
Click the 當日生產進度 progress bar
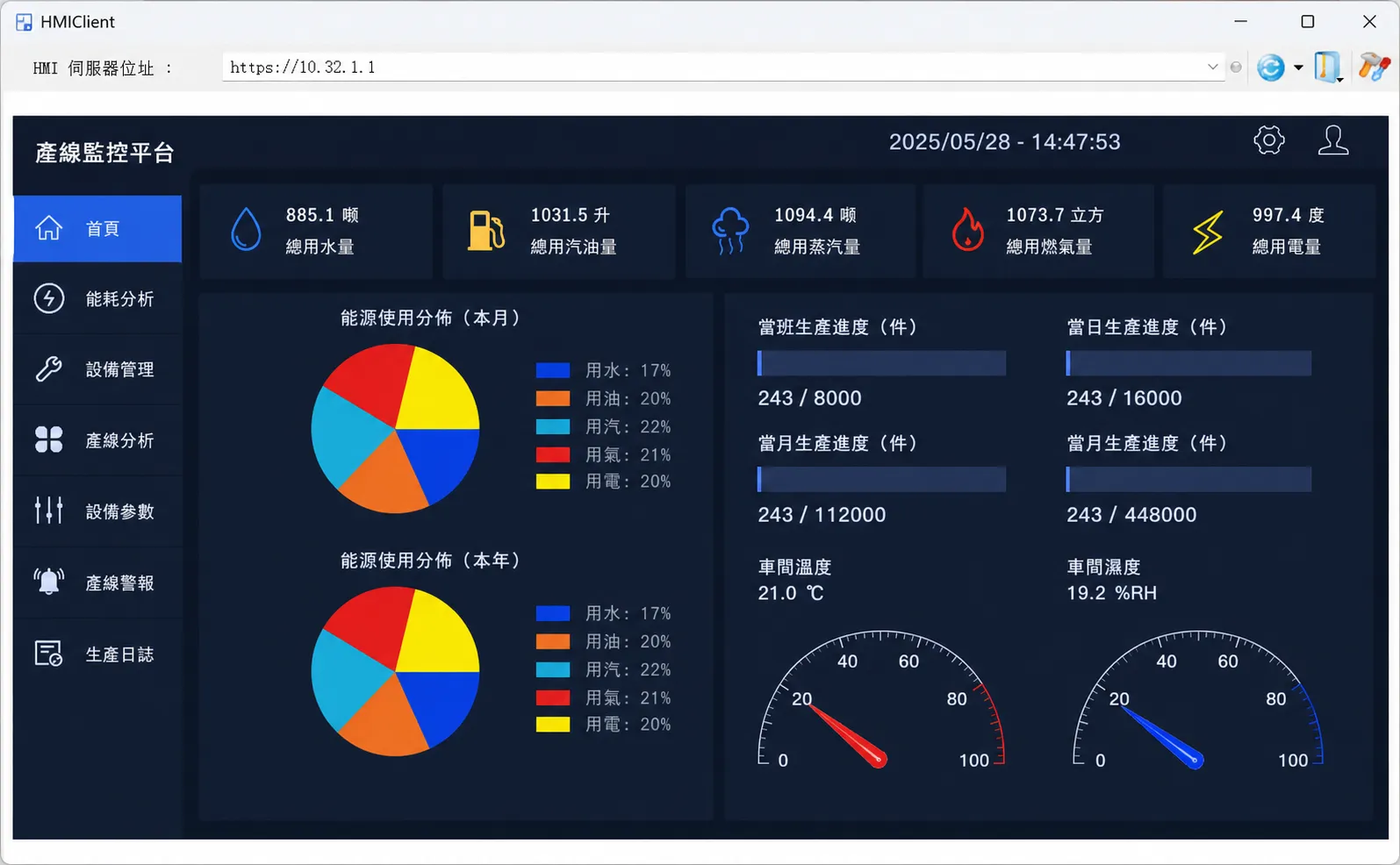[1188, 363]
